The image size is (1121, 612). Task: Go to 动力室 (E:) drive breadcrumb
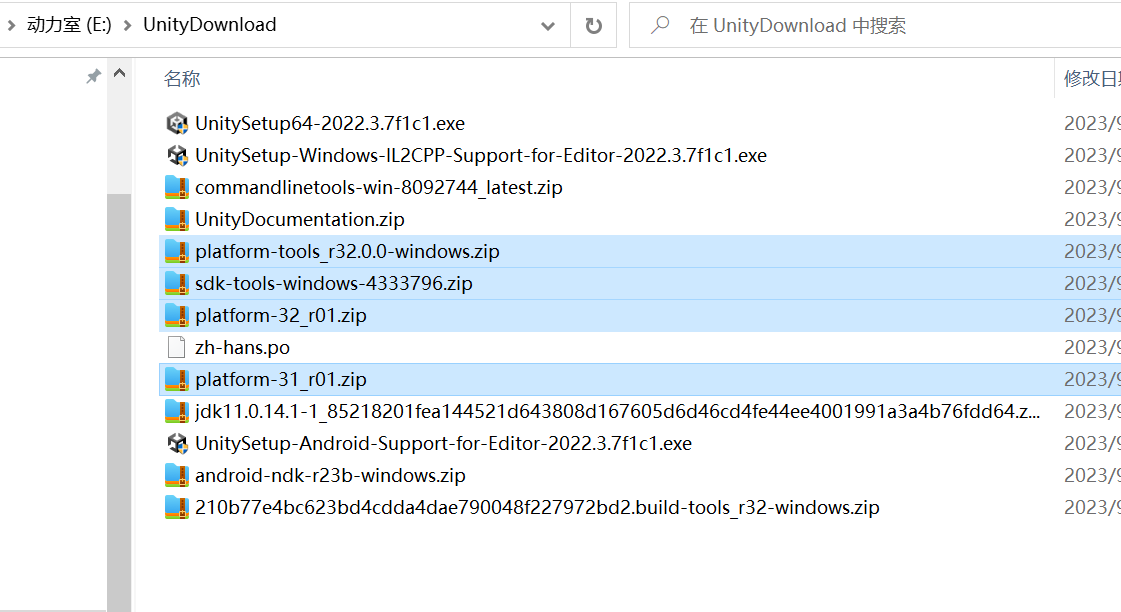pos(69,25)
